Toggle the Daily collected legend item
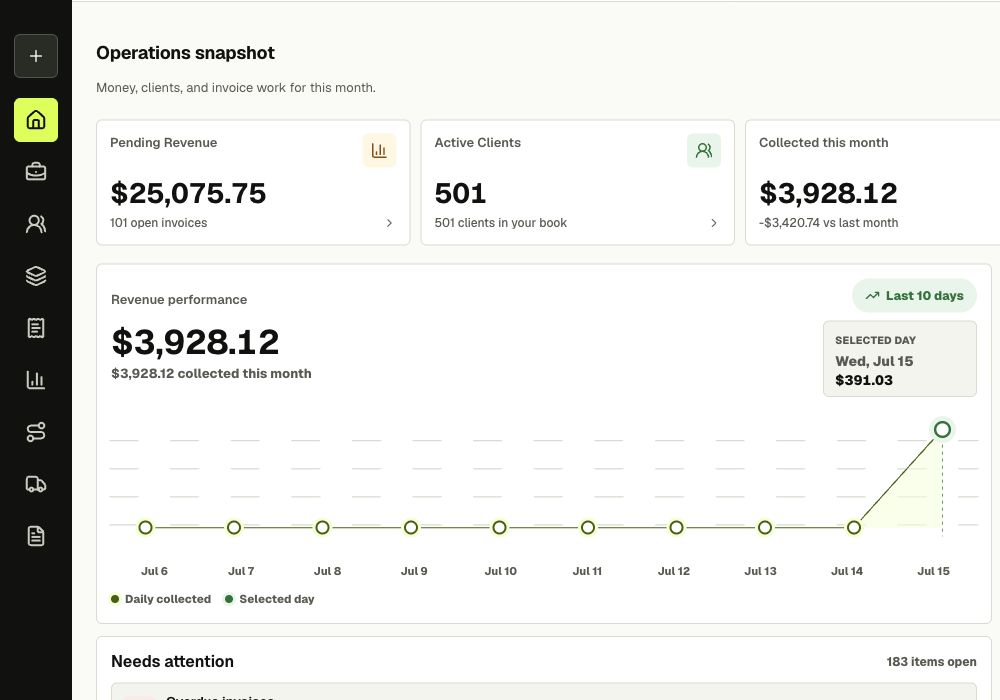1000x700 pixels. click(x=161, y=599)
